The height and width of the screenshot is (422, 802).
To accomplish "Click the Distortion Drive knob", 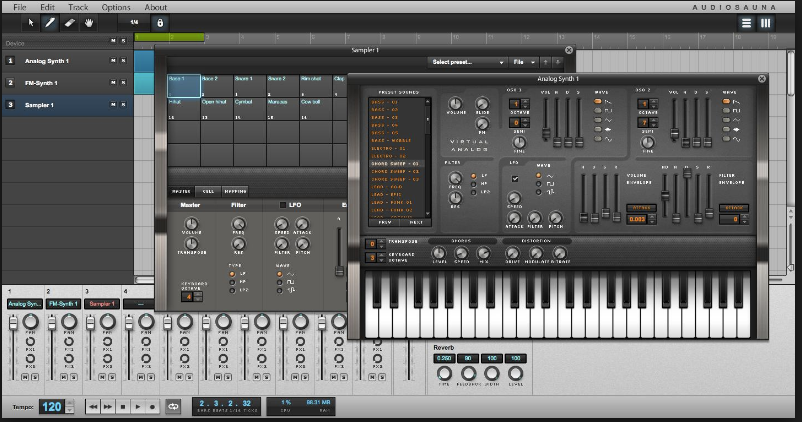I will coord(513,253).
